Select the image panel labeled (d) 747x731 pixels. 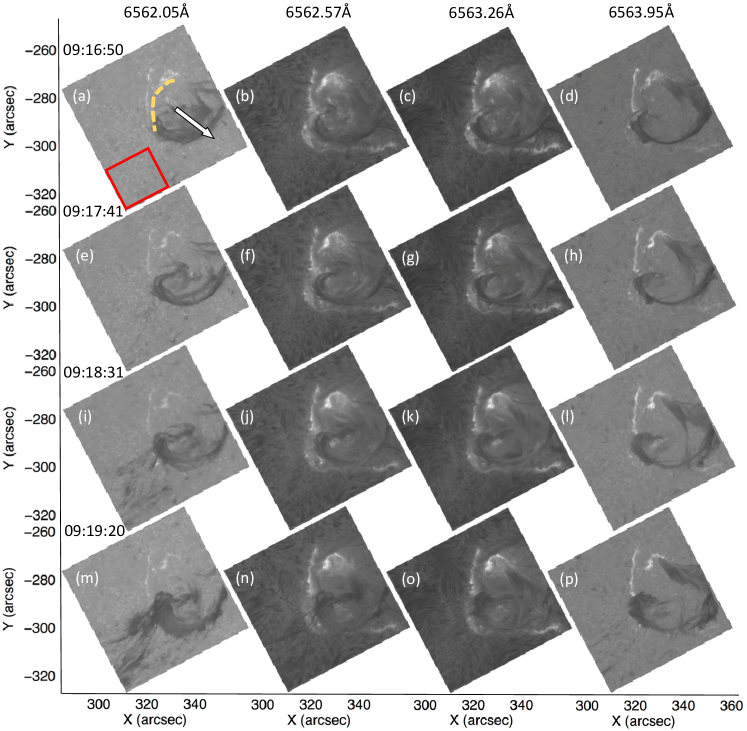640,118
